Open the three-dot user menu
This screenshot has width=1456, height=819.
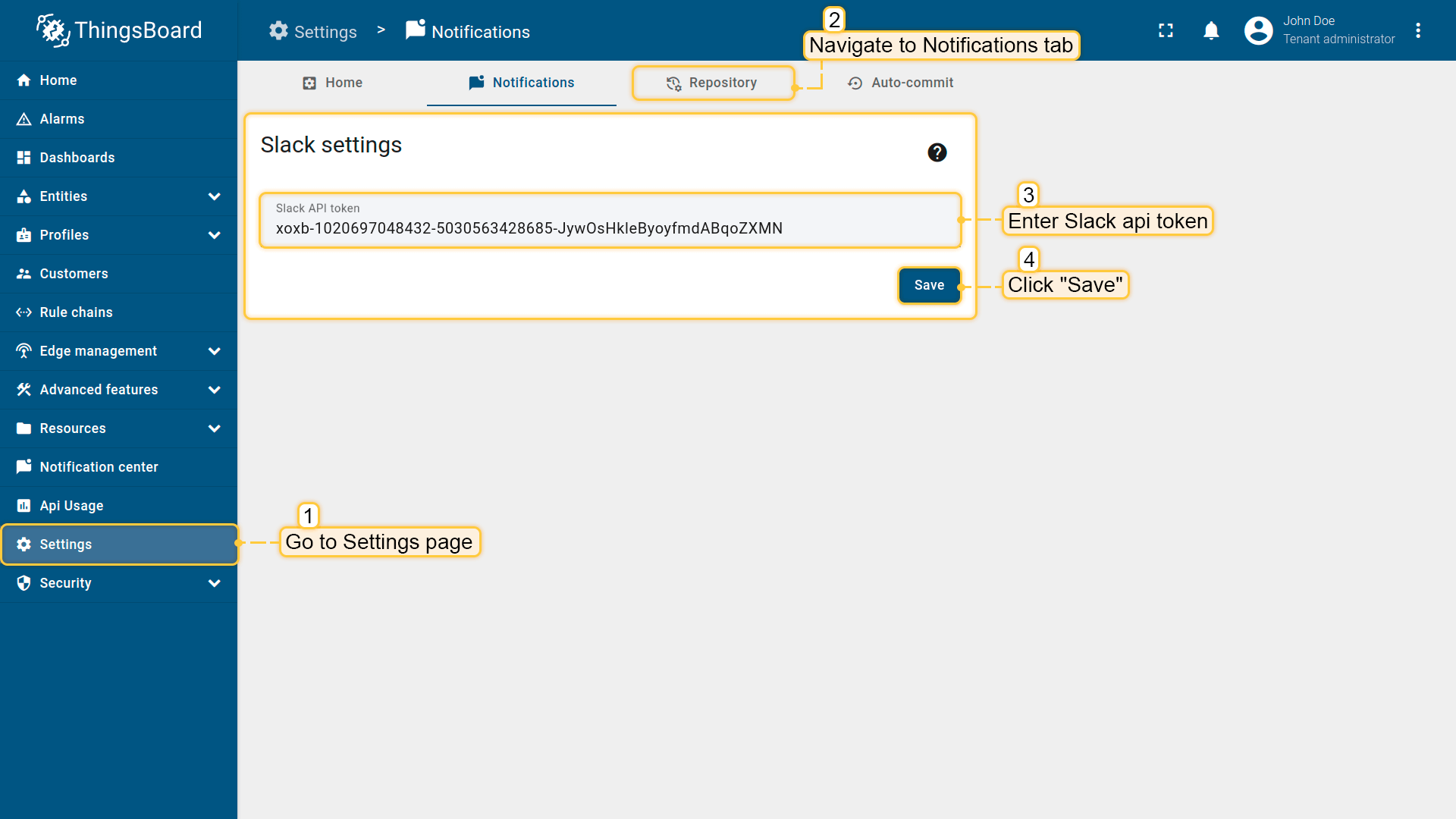click(1418, 30)
